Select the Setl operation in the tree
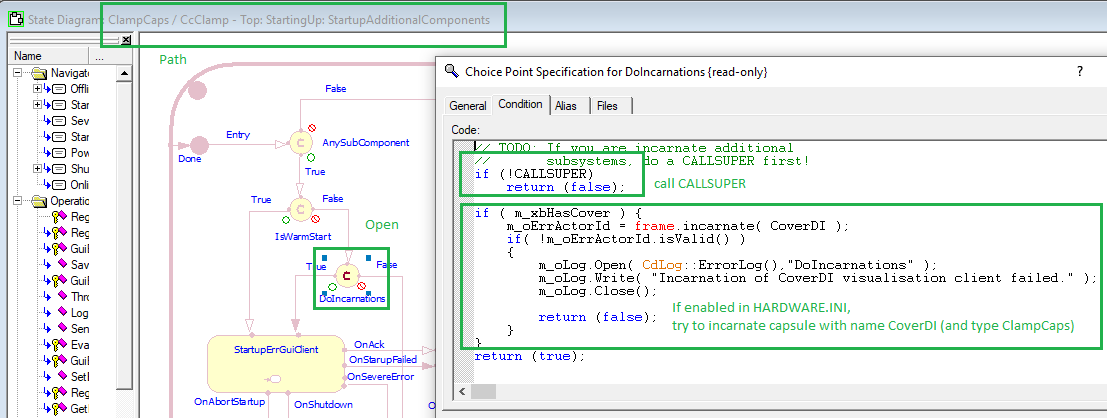 (80, 376)
